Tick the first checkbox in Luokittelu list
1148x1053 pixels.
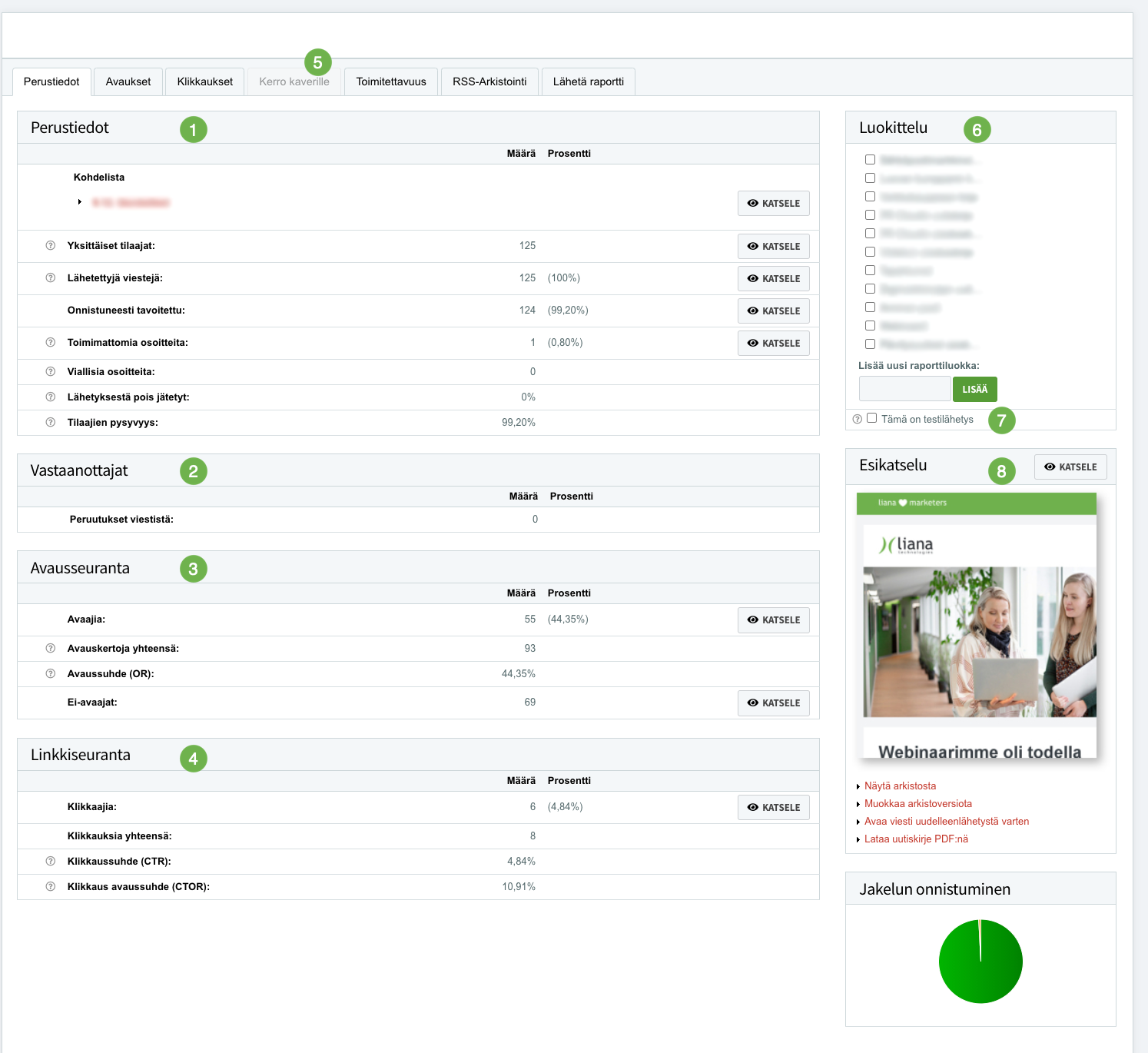870,160
